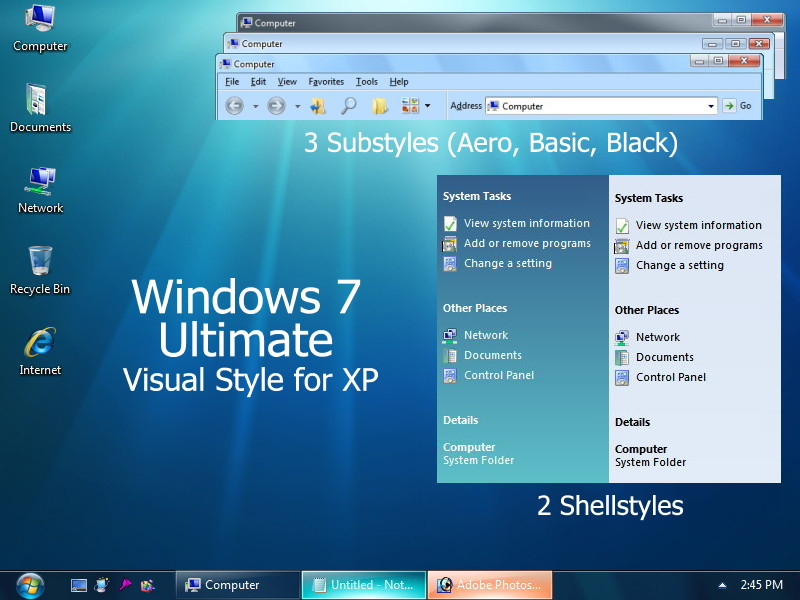Image resolution: width=800 pixels, height=600 pixels.
Task: Open the Forward history dropdown arrow
Action: coord(297,107)
